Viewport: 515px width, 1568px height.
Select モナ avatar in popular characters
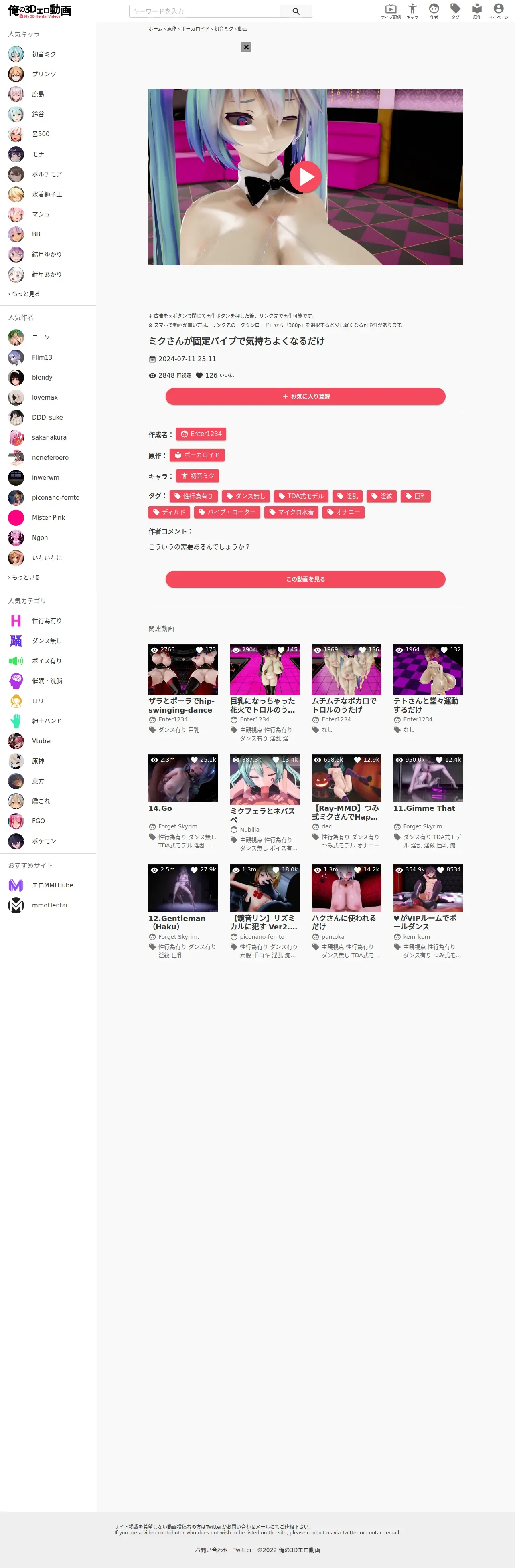16,155
